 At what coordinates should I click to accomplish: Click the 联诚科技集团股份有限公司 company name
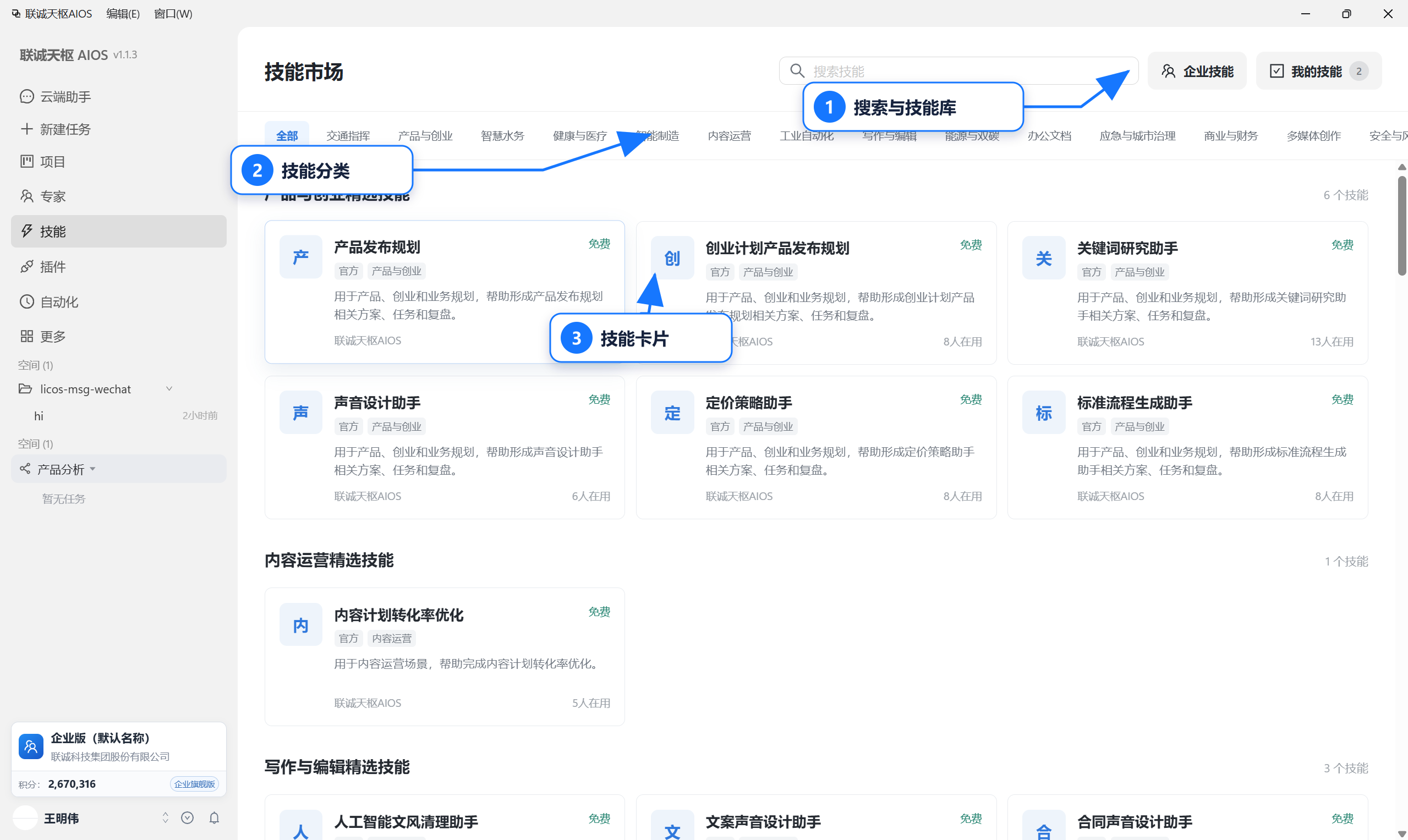(x=110, y=757)
